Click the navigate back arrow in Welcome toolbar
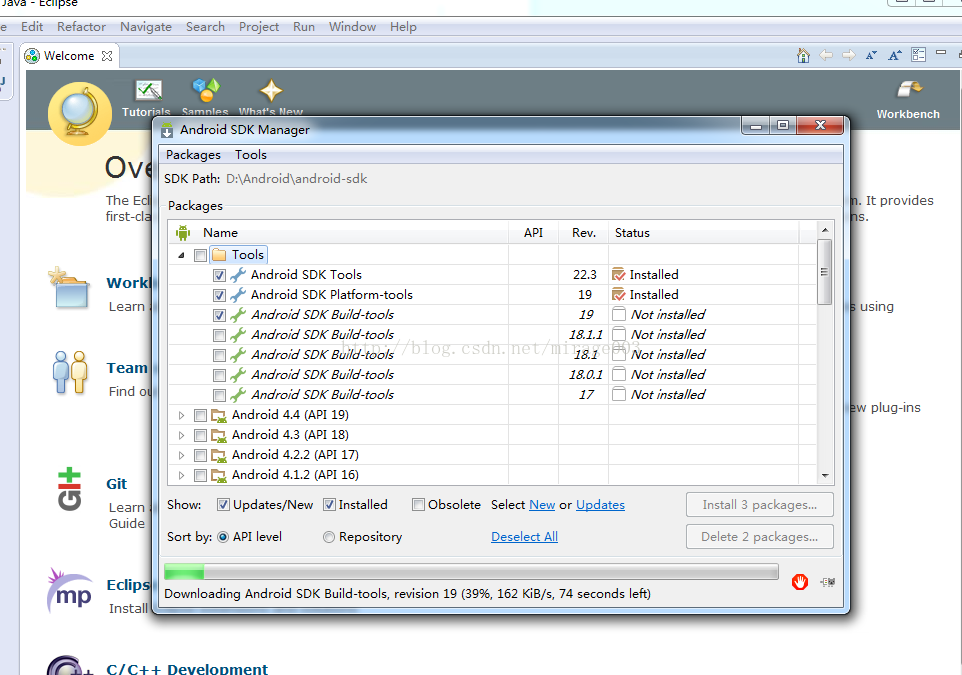962x675 pixels. click(826, 55)
